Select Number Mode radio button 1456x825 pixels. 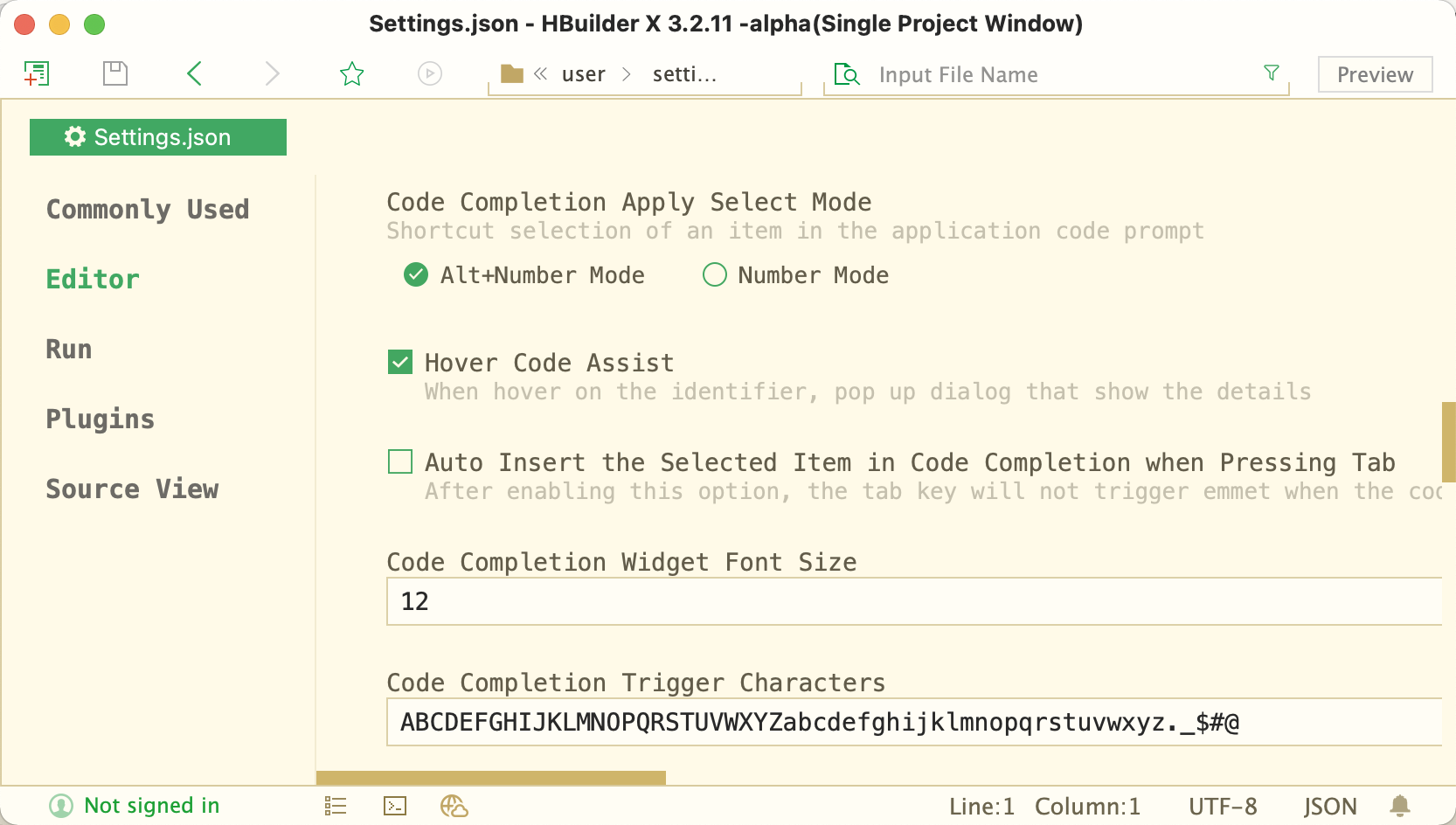tap(715, 274)
